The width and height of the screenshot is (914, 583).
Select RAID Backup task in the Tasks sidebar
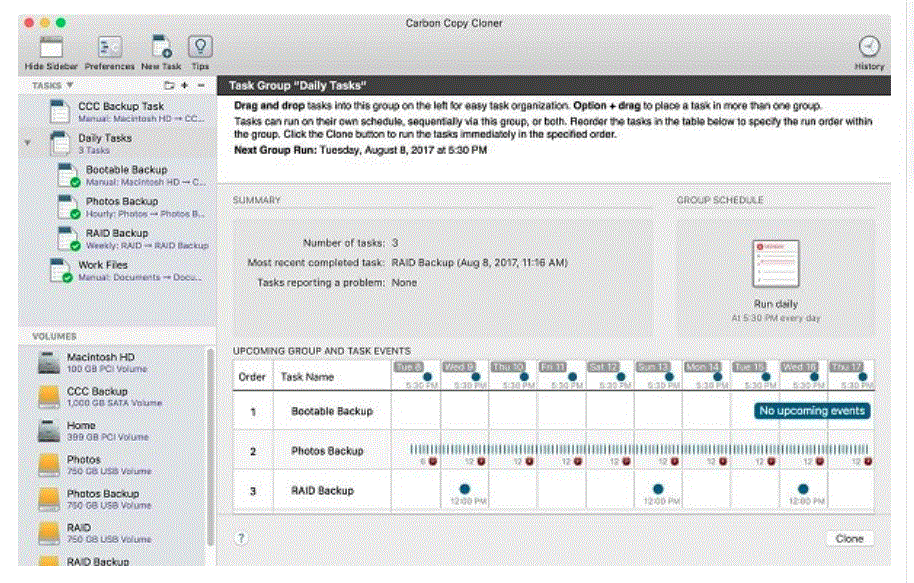[x=117, y=238]
